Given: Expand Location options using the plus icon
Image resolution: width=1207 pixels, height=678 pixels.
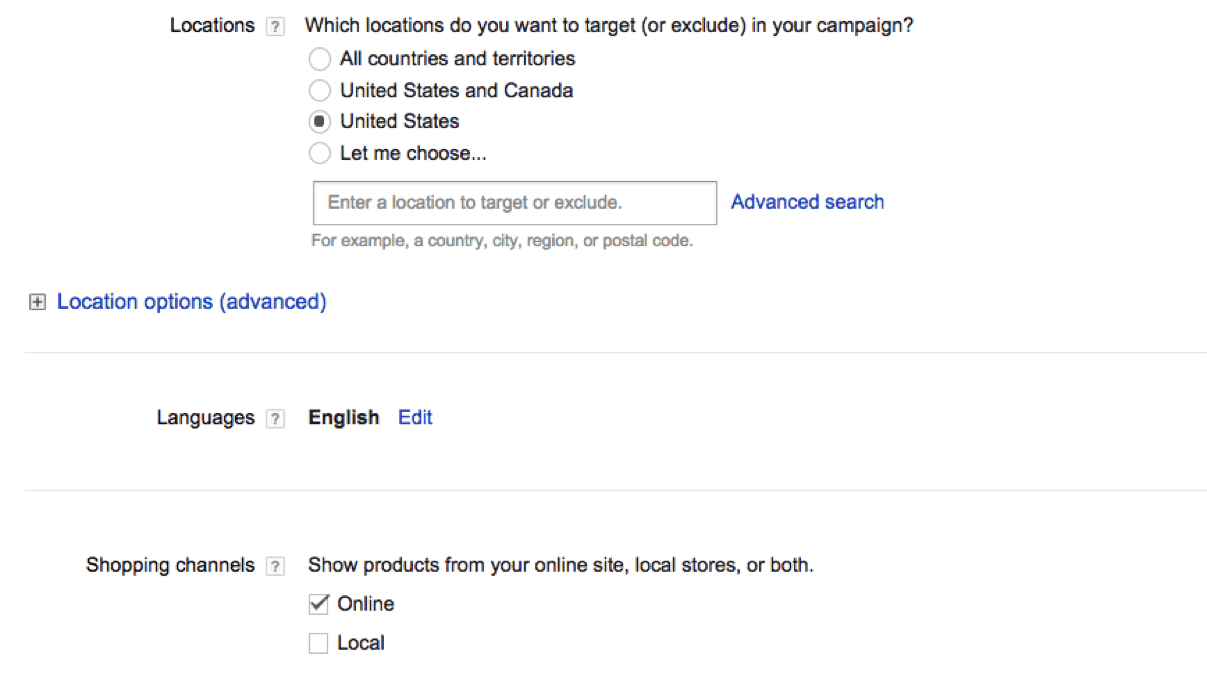Looking at the screenshot, I should pos(38,302).
